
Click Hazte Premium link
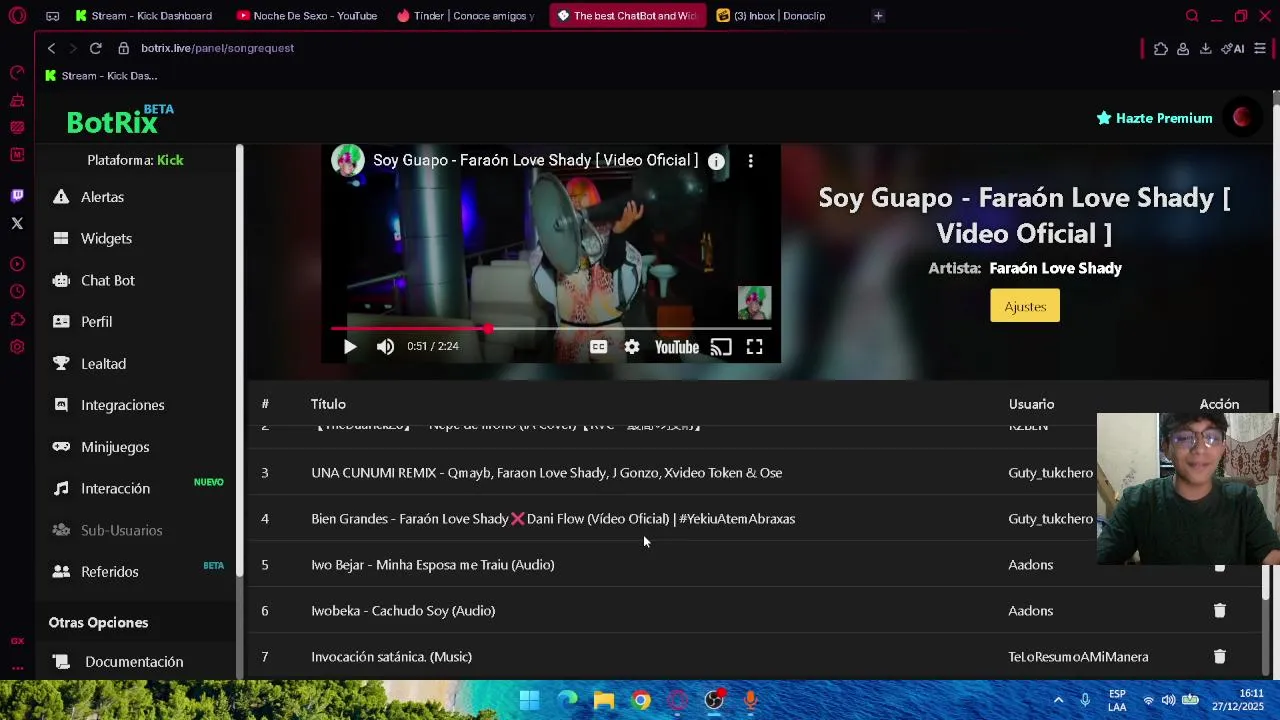point(1154,118)
